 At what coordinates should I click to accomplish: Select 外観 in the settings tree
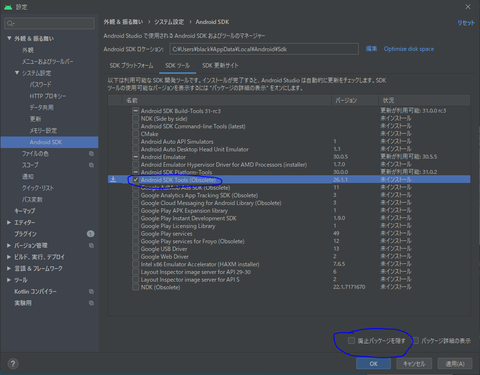(x=28, y=50)
